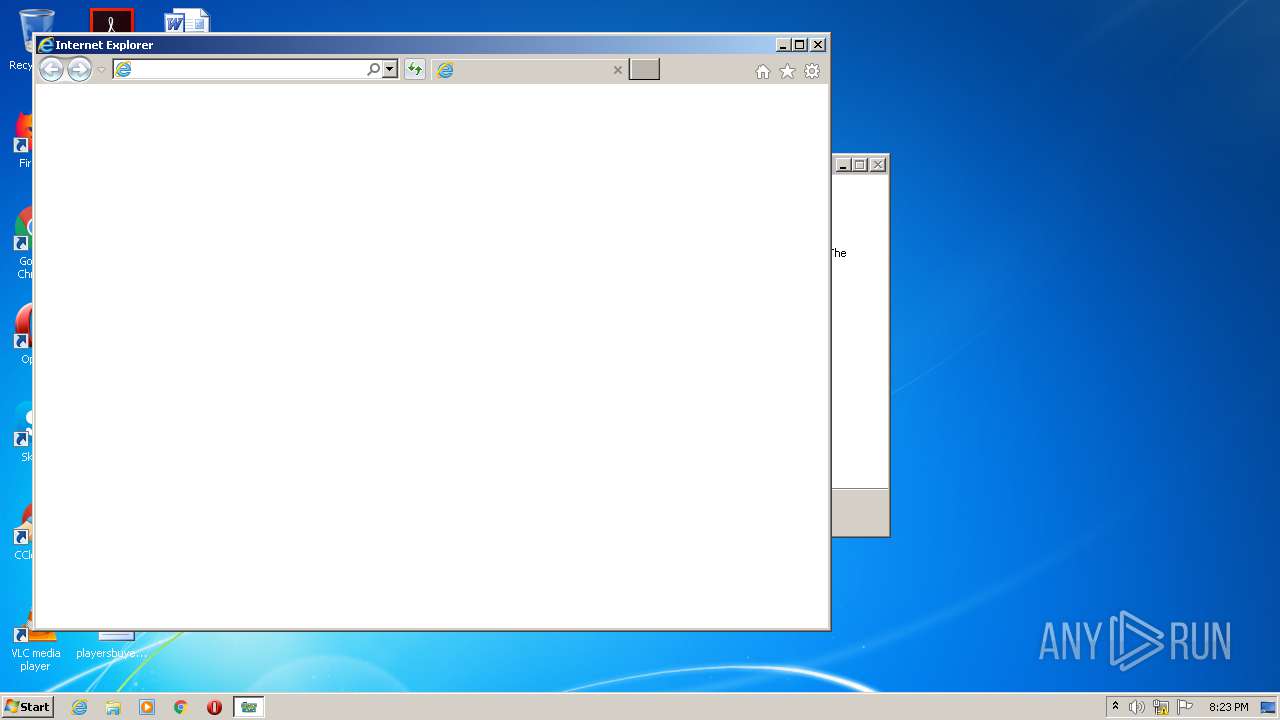The image size is (1280, 720).
Task: Click the clock showing 8:23 PM
Action: [x=1228, y=707]
